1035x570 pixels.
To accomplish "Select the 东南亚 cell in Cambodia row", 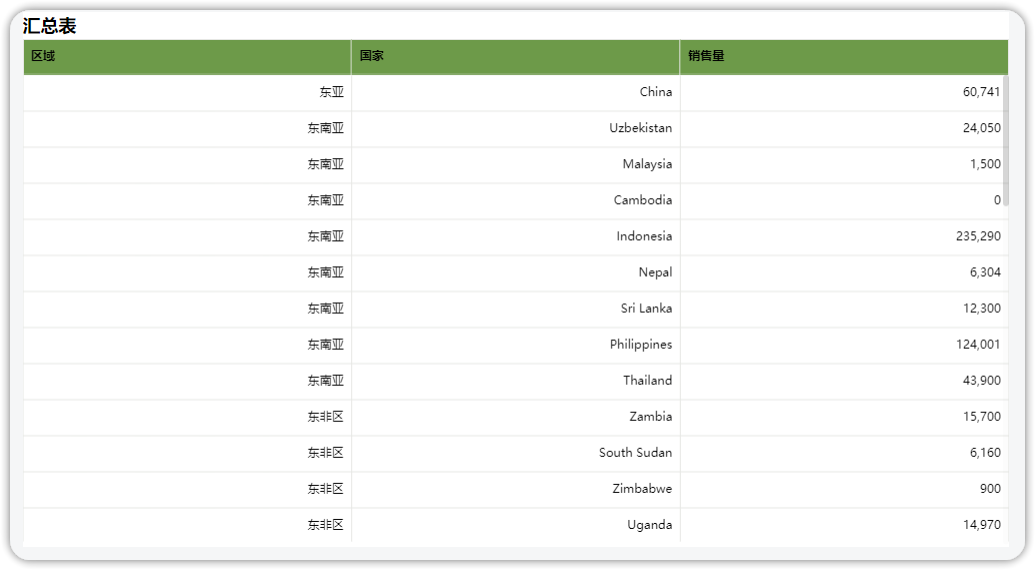I will pos(187,201).
